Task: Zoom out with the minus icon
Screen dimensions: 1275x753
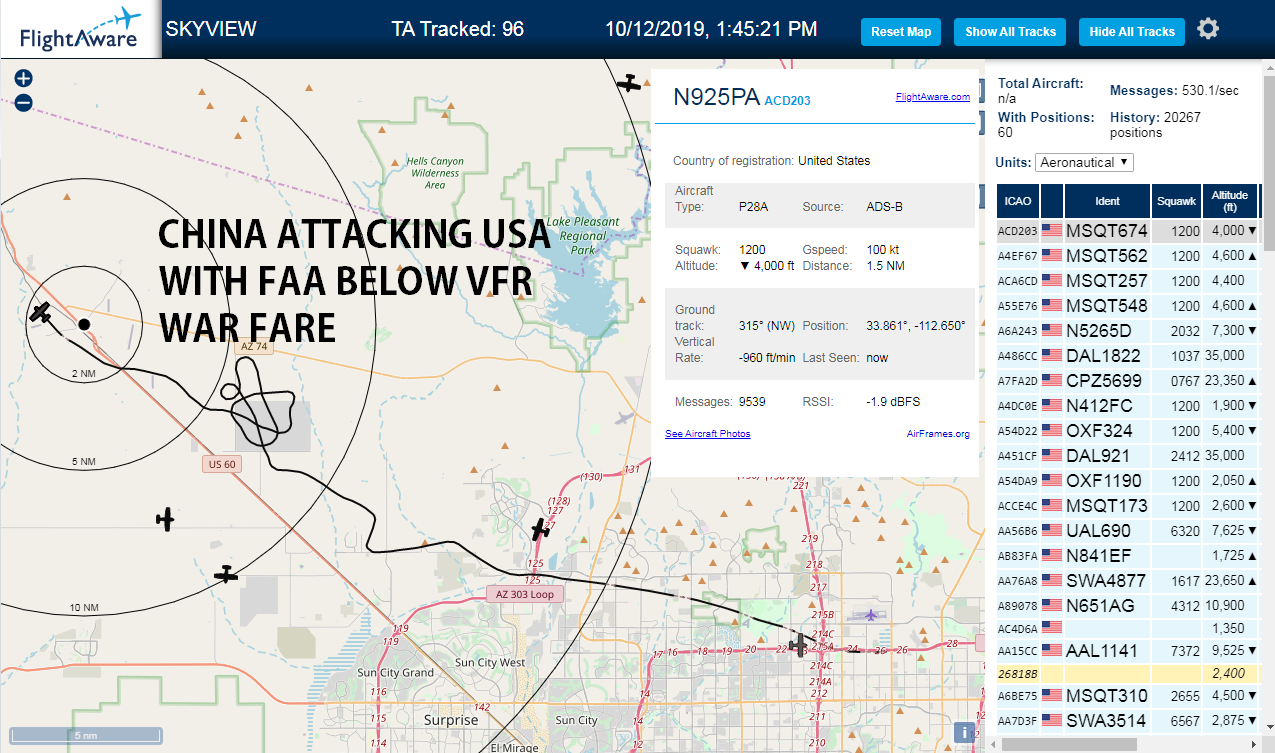Action: [24, 102]
